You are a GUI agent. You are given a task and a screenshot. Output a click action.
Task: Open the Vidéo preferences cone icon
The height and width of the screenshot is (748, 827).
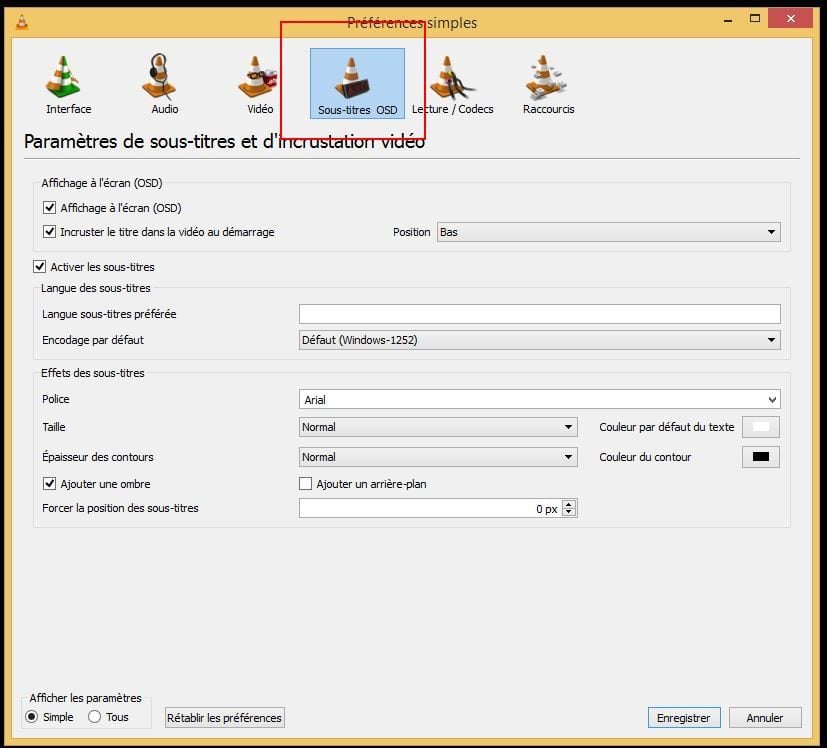(257, 76)
